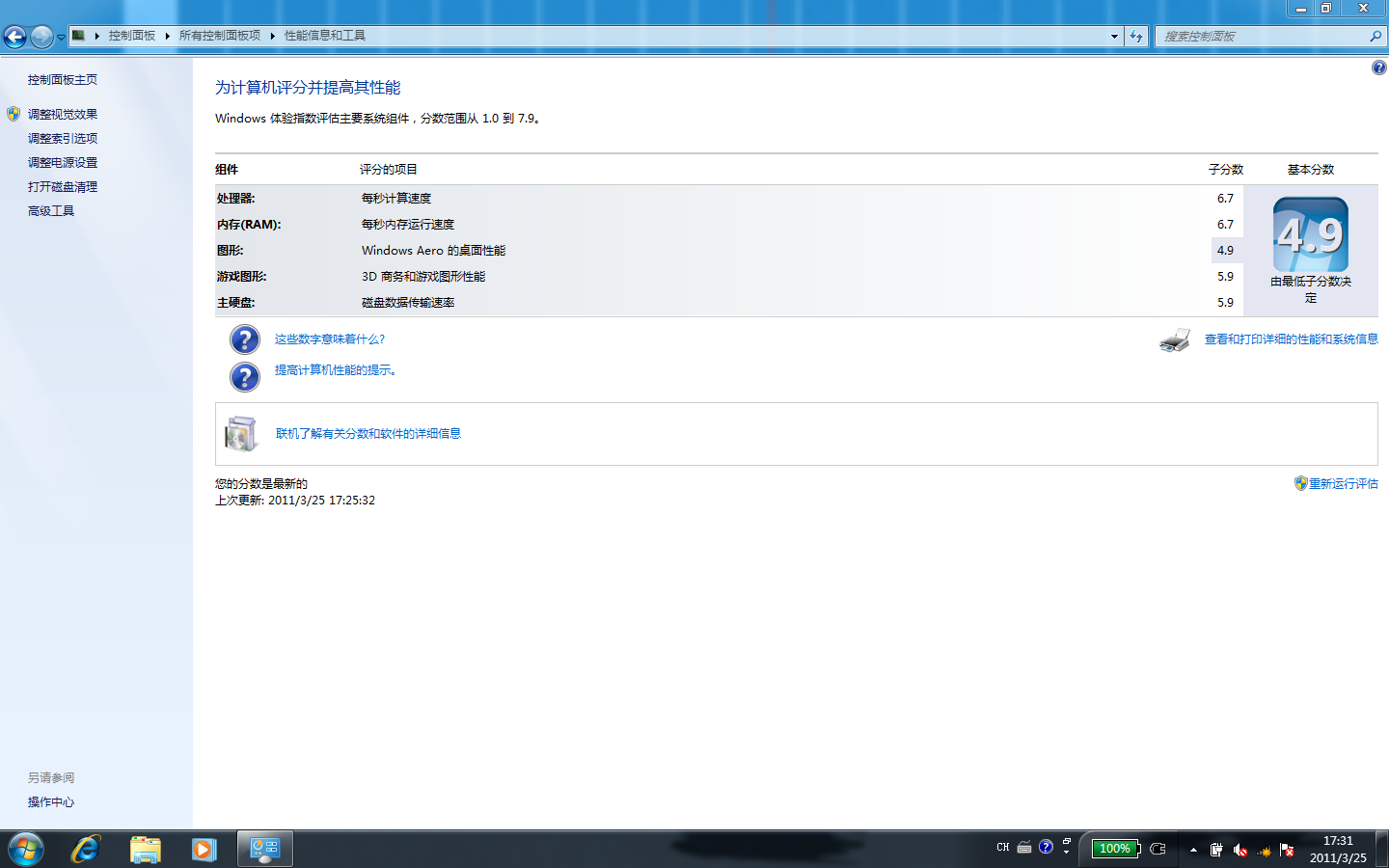The image size is (1389, 868).
Task: Open Internet Explorer from the taskbar
Action: 86,849
